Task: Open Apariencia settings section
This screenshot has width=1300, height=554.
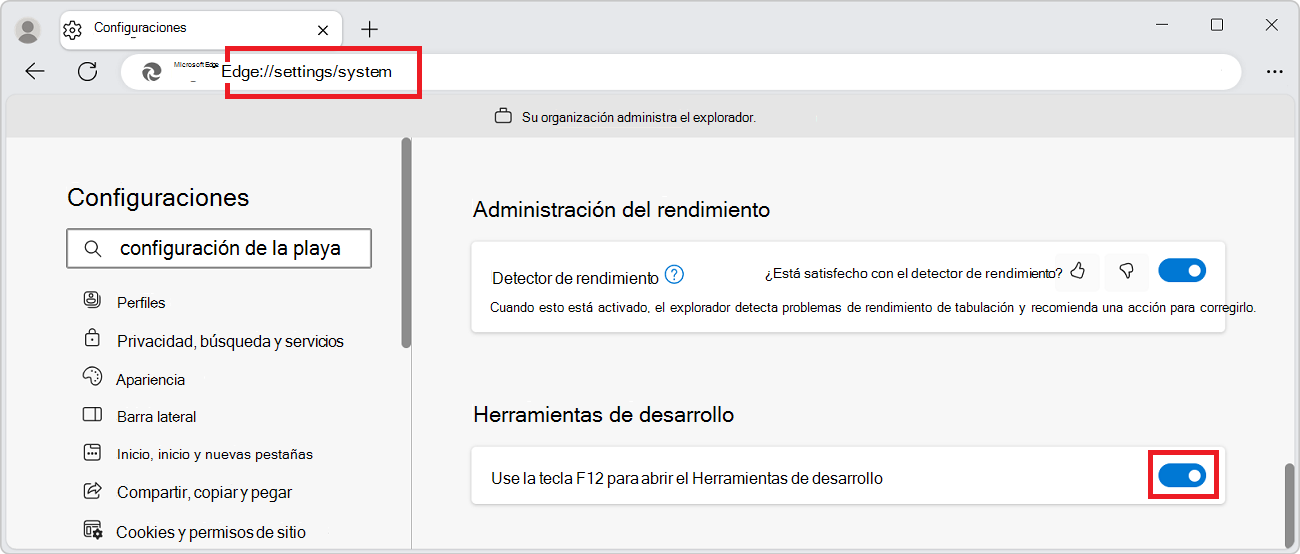Action: click(x=150, y=379)
